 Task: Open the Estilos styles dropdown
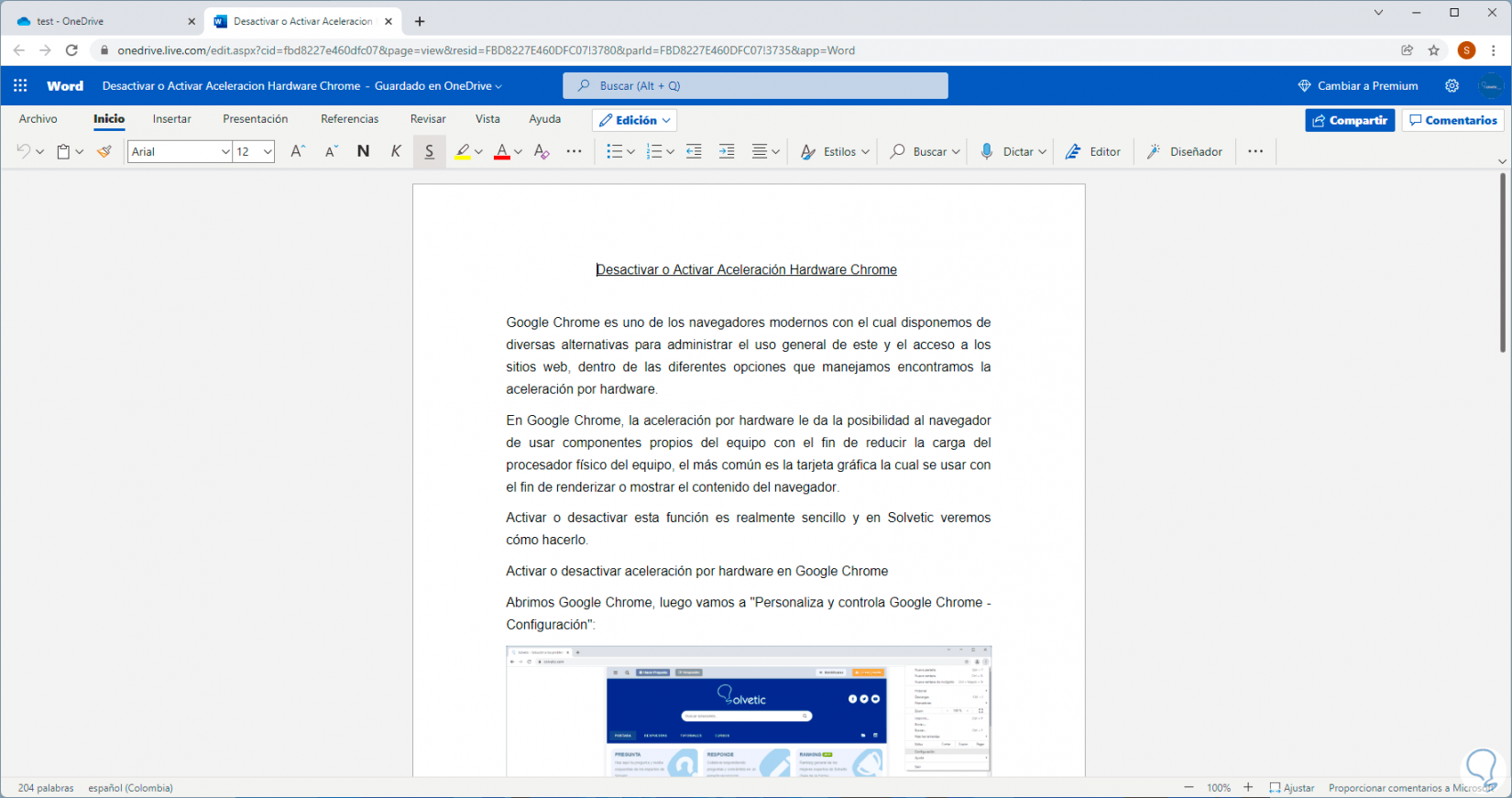[x=835, y=151]
